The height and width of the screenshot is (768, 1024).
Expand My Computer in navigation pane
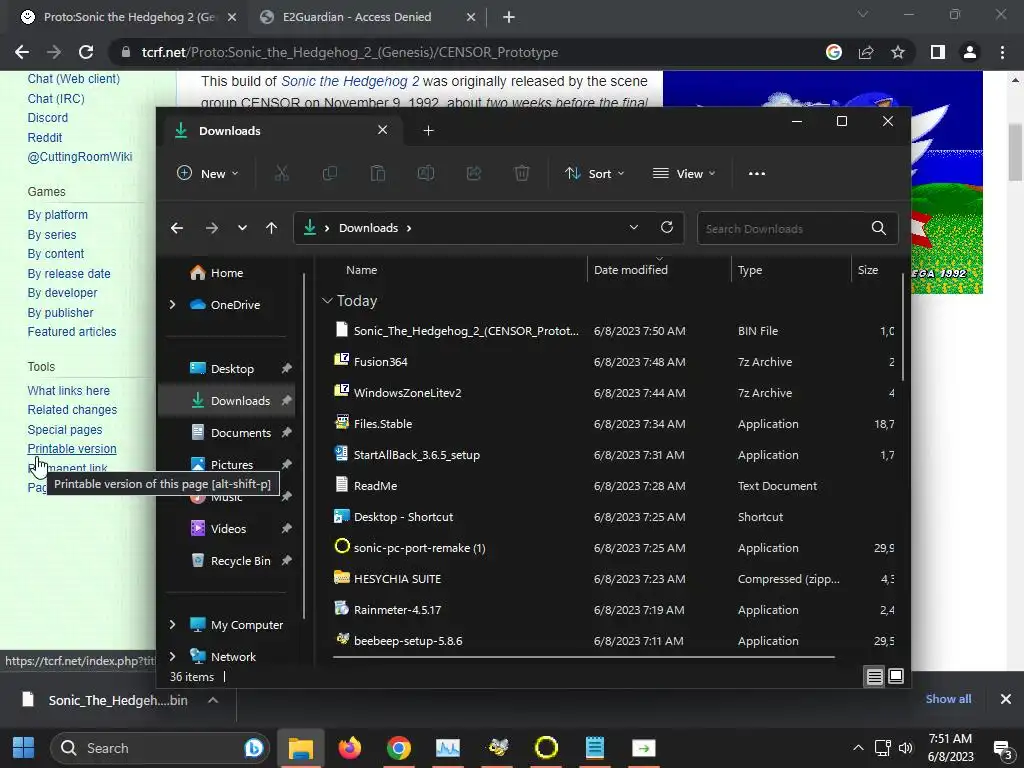coord(172,624)
